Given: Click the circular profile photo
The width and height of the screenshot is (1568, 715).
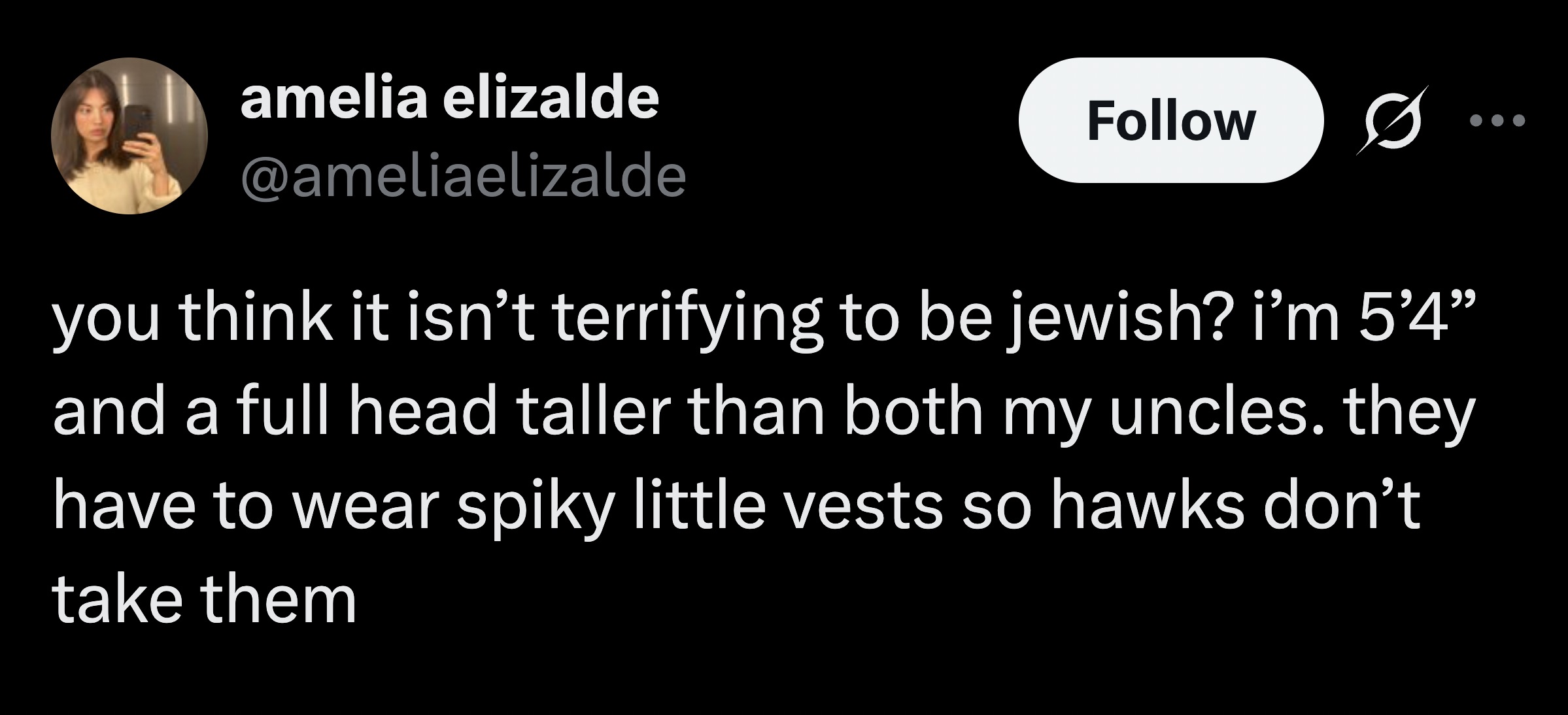Looking at the screenshot, I should tap(129, 136).
